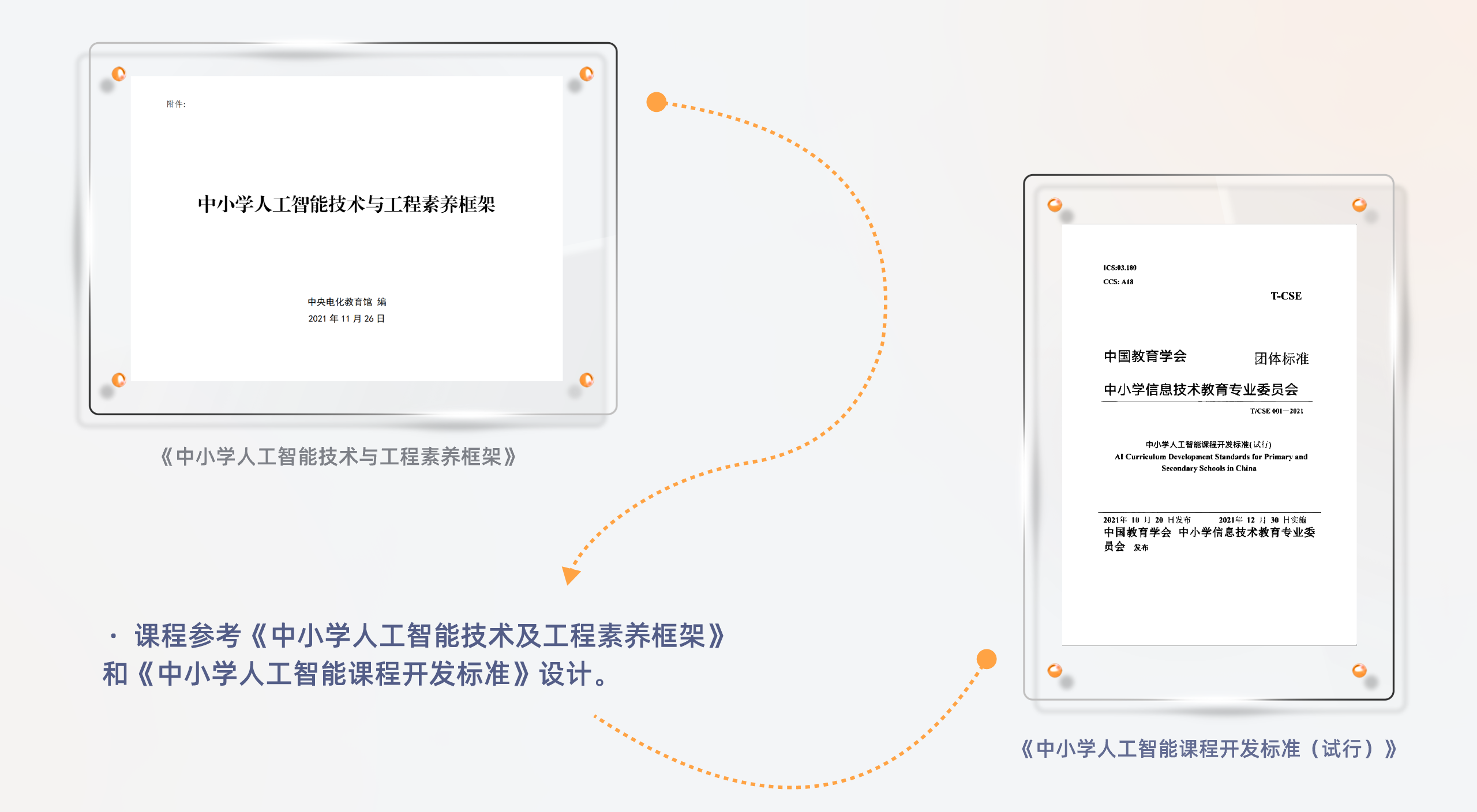Image resolution: width=1477 pixels, height=812 pixels.
Task: Click the top-left orange pin on left frame
Action: 119,74
